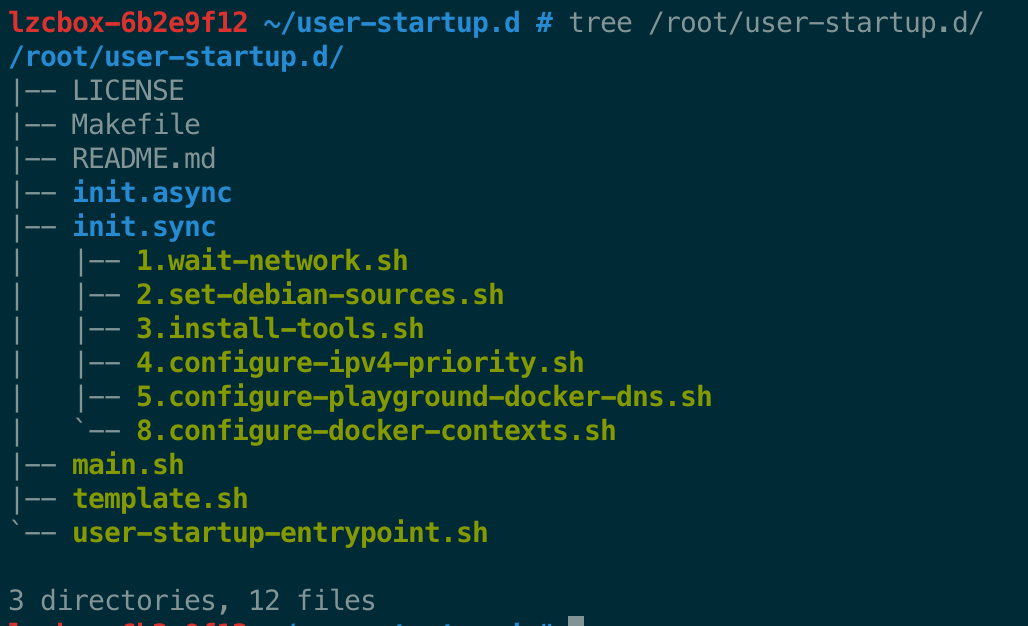The height and width of the screenshot is (626, 1028).
Task: Select the init.async directory
Action: pyautogui.click(x=151, y=193)
